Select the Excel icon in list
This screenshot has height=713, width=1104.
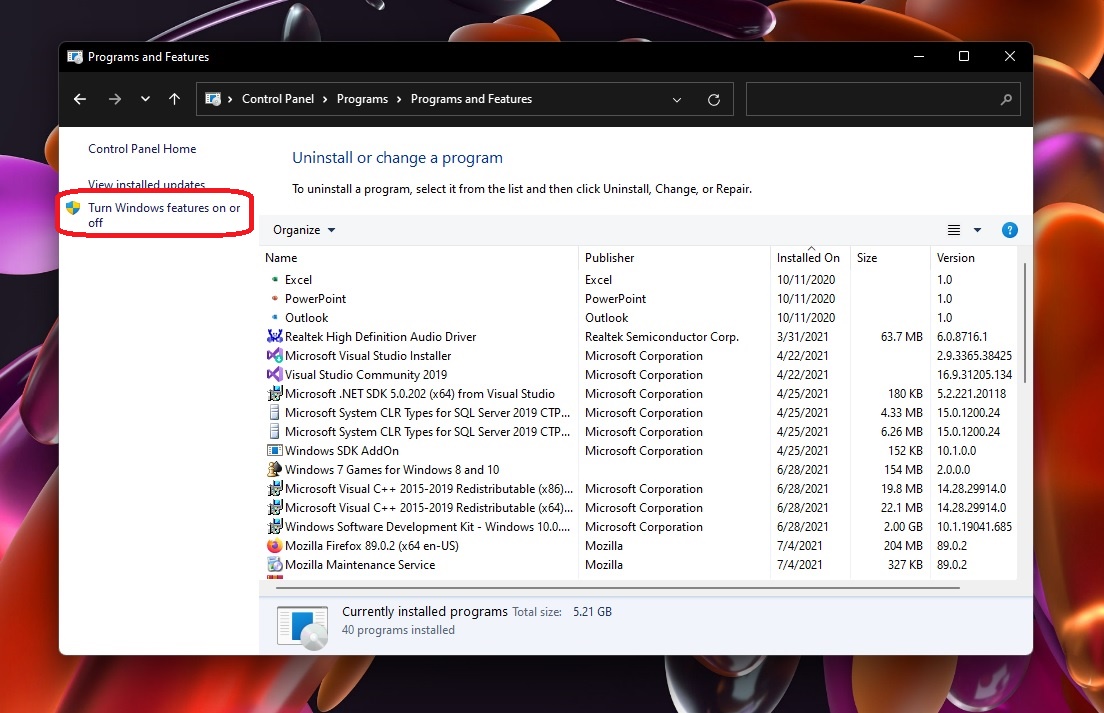(275, 279)
